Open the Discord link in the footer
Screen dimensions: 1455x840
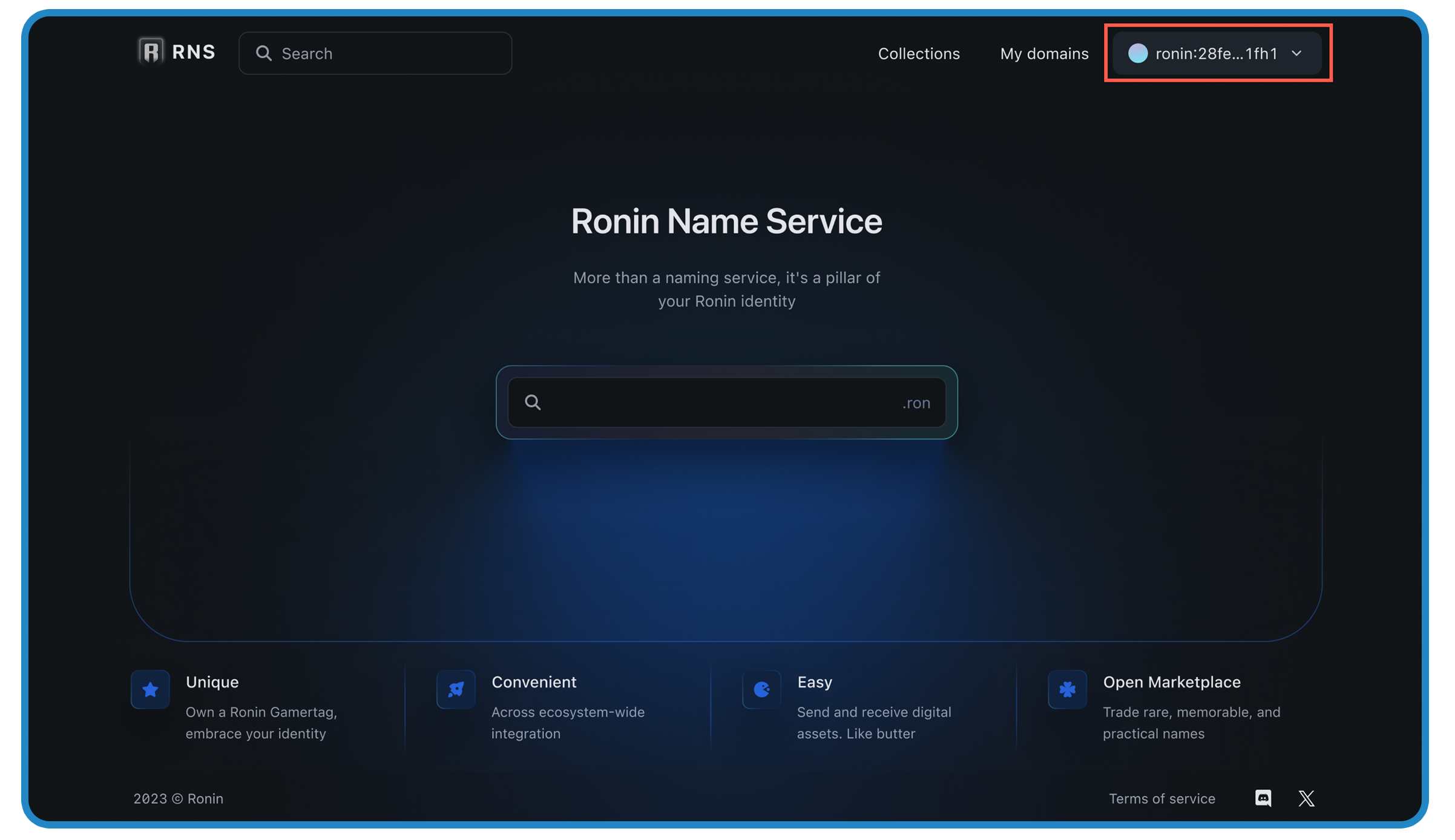click(1263, 798)
